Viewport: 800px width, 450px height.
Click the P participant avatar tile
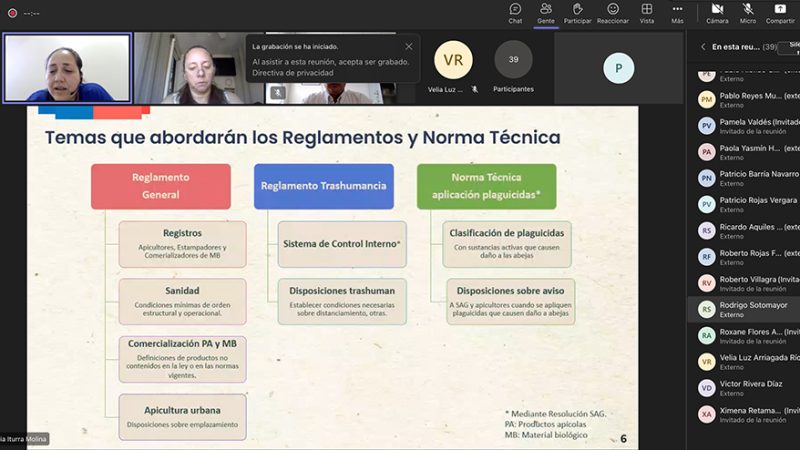coord(618,68)
